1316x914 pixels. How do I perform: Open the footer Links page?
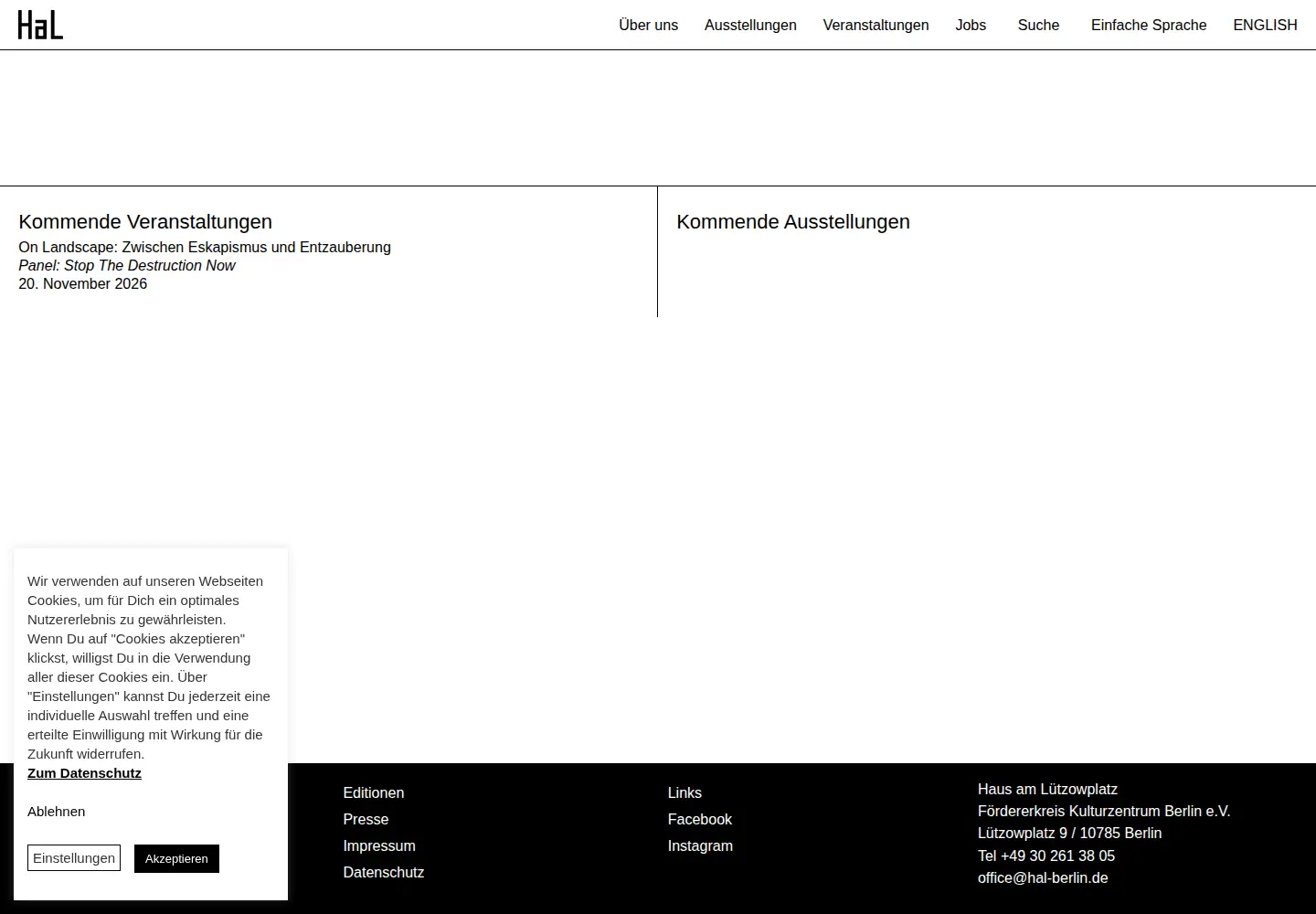[685, 793]
